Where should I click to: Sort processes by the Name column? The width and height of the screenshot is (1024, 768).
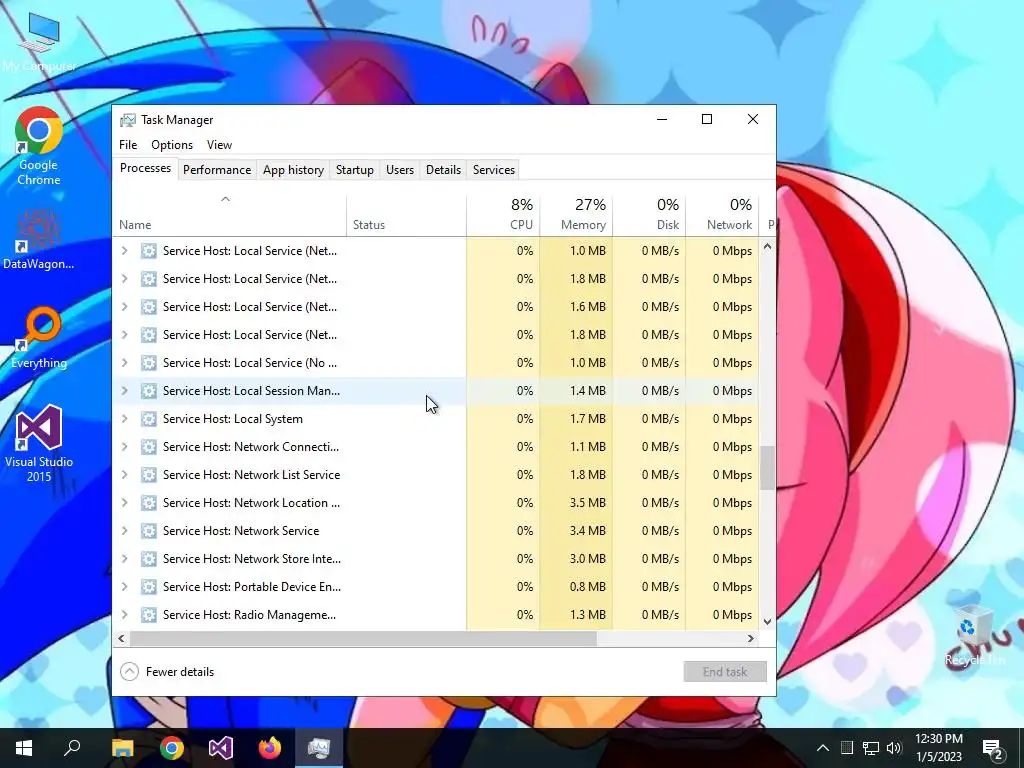[229, 215]
